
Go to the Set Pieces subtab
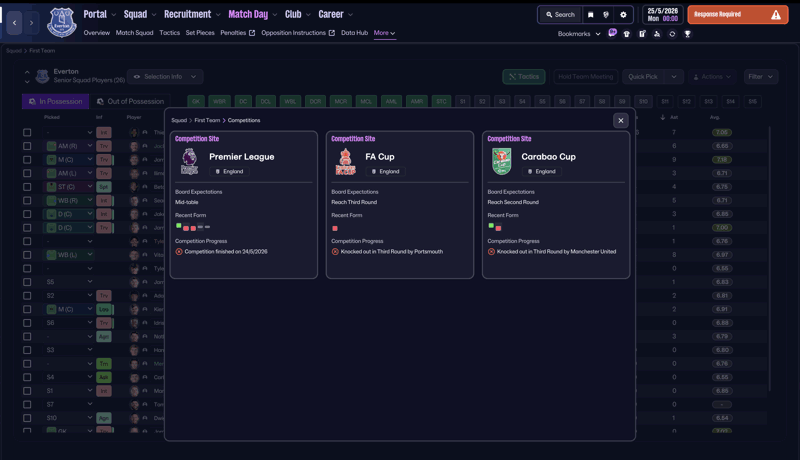point(200,33)
